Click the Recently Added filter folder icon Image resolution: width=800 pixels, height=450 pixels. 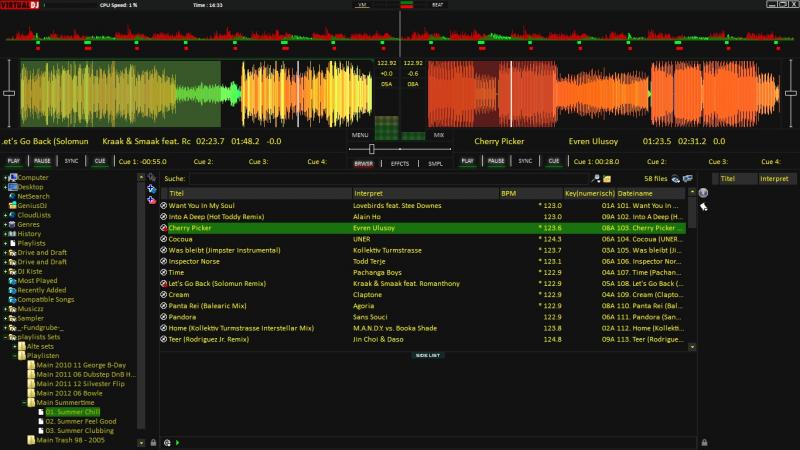(x=12, y=290)
